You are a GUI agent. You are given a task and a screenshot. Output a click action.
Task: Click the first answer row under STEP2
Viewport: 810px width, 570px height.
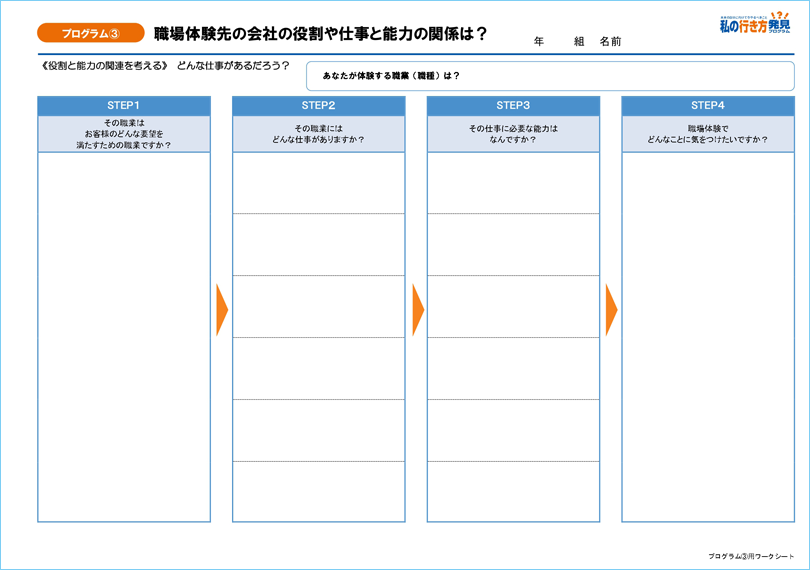click(319, 183)
